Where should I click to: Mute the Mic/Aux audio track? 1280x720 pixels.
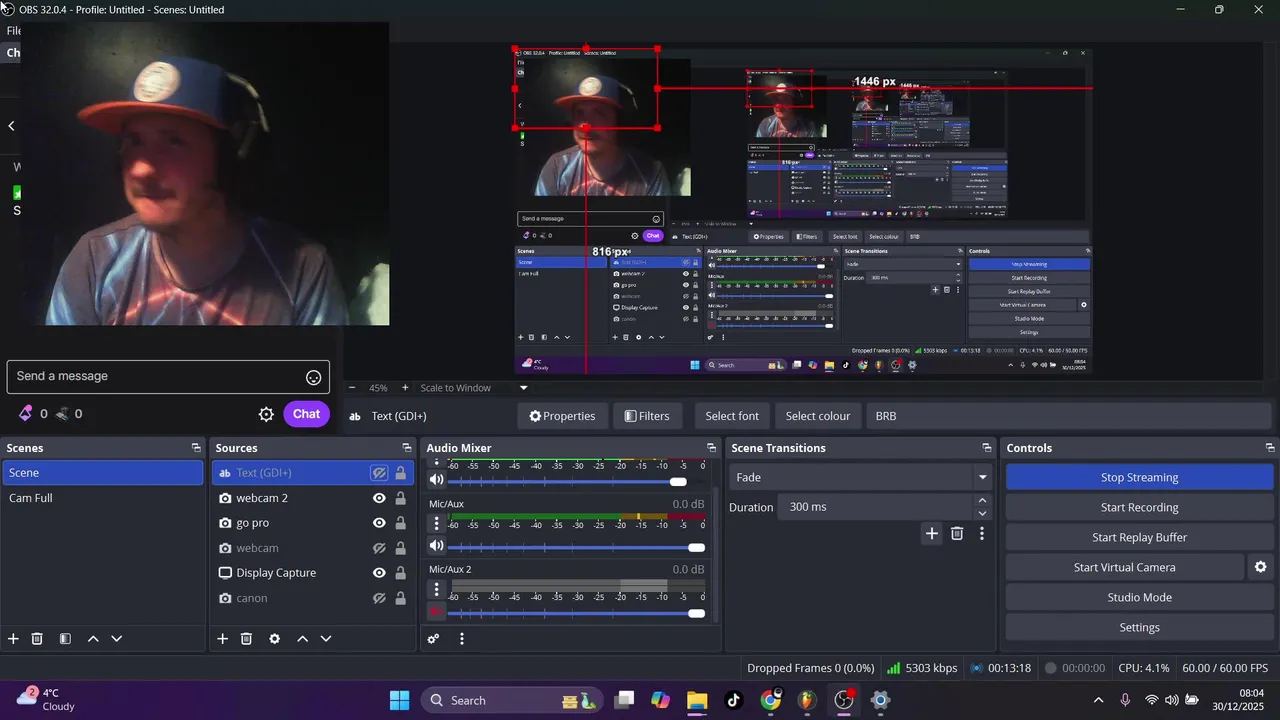[x=436, y=546]
